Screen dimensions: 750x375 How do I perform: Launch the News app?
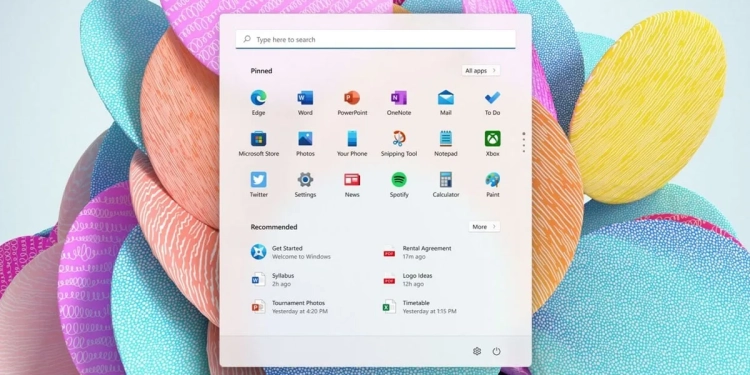coord(352,185)
